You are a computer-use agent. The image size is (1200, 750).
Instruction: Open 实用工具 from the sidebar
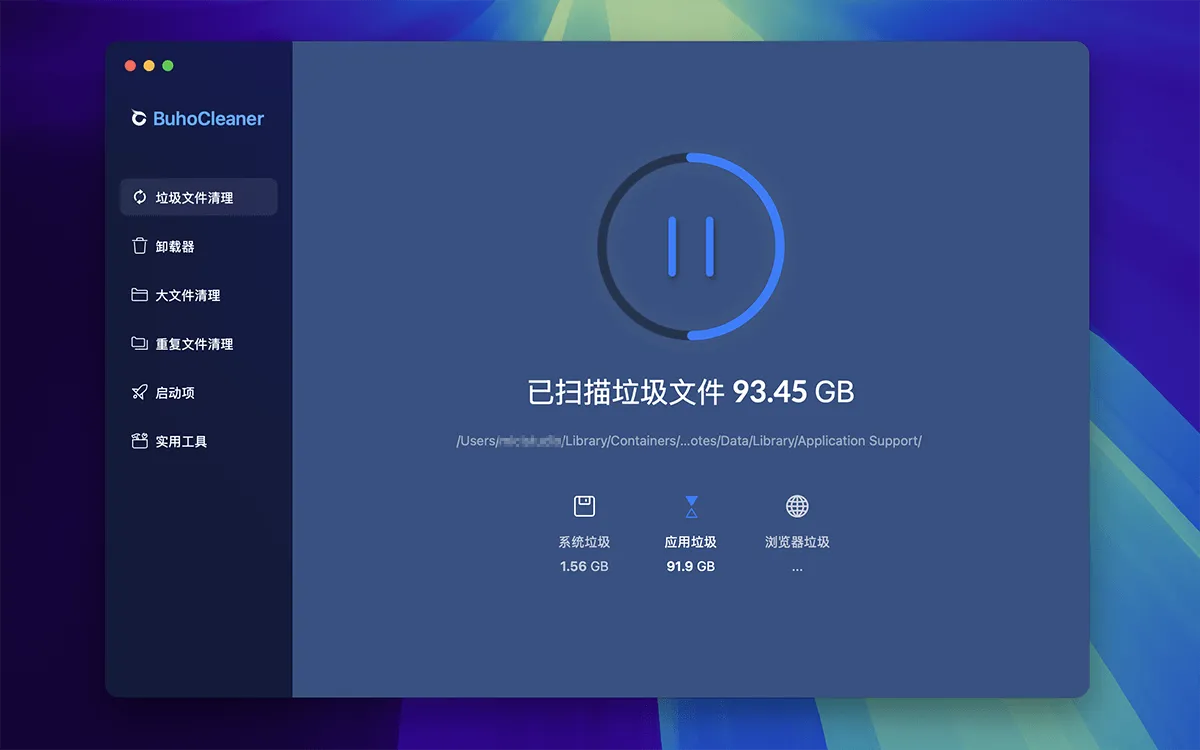(181, 442)
